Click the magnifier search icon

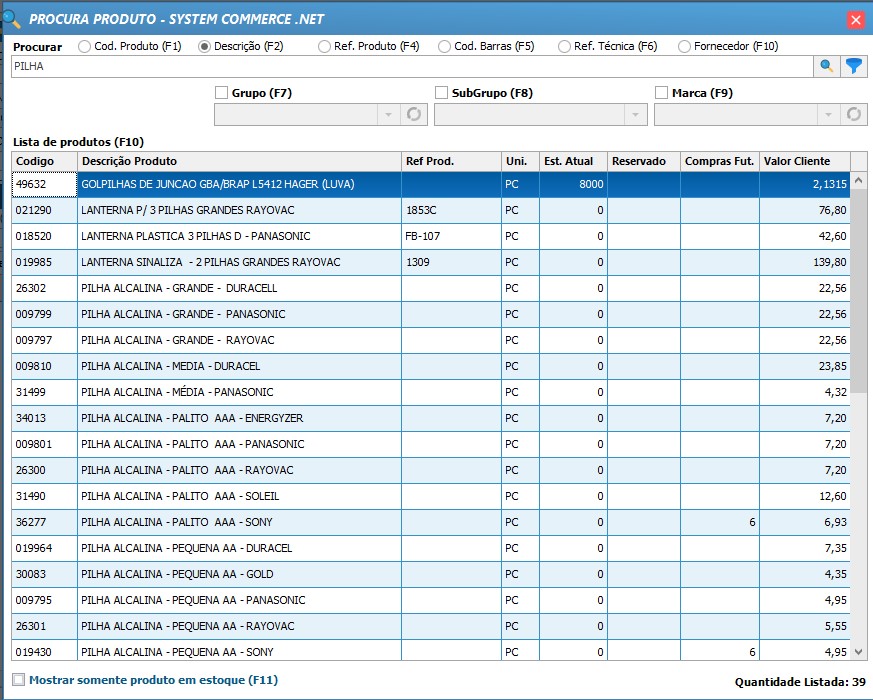(827, 66)
